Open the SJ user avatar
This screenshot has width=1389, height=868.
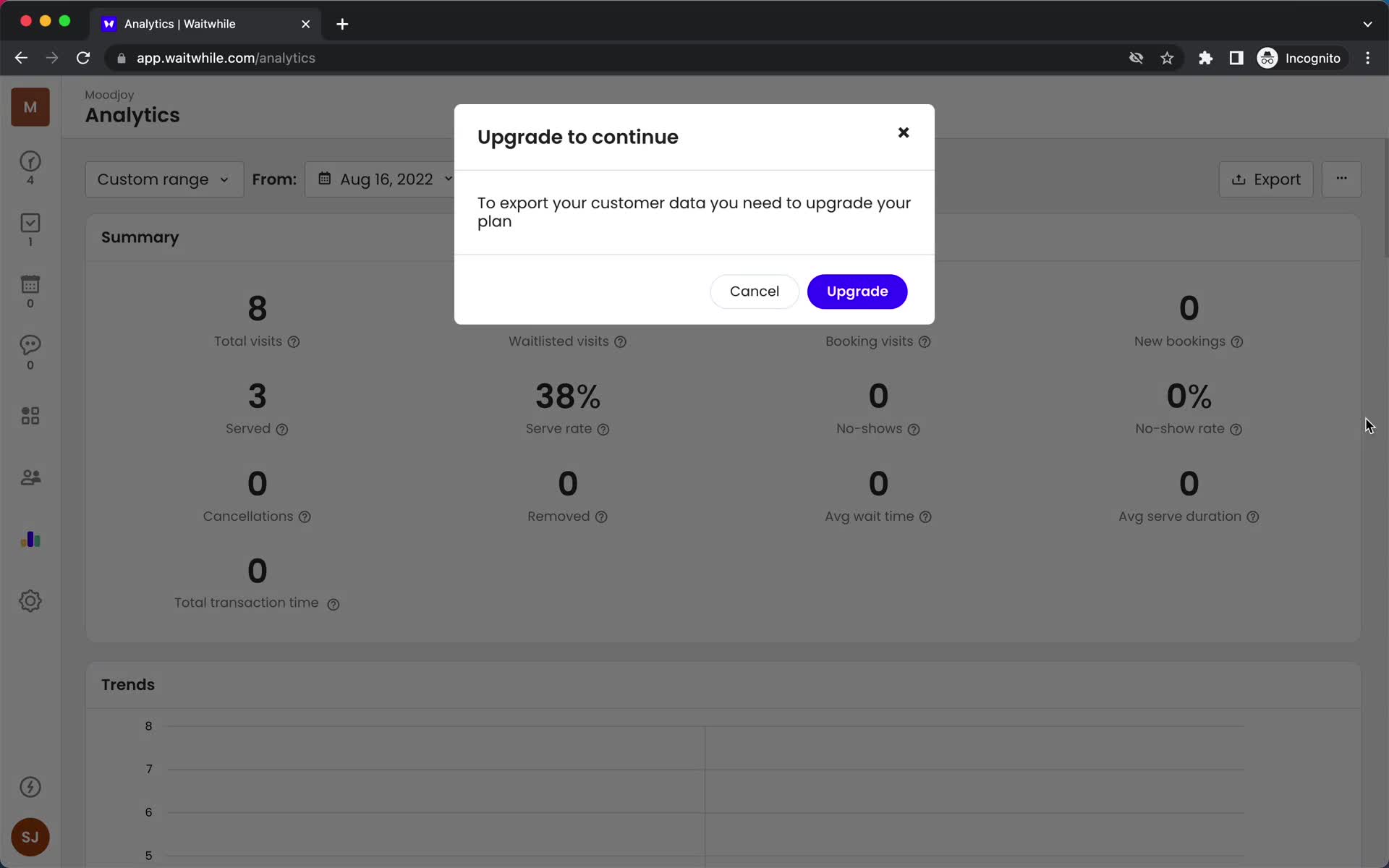[x=30, y=837]
